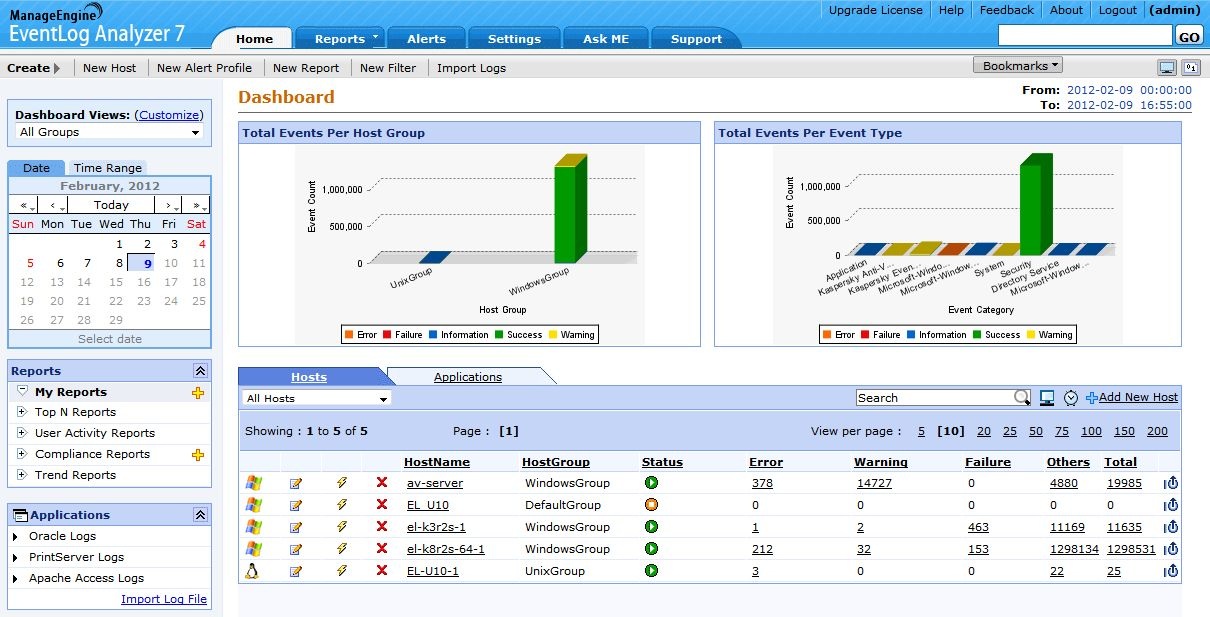Click the lightning alert icon for av-server
Screen dimensions: 1210x617
click(x=341, y=483)
